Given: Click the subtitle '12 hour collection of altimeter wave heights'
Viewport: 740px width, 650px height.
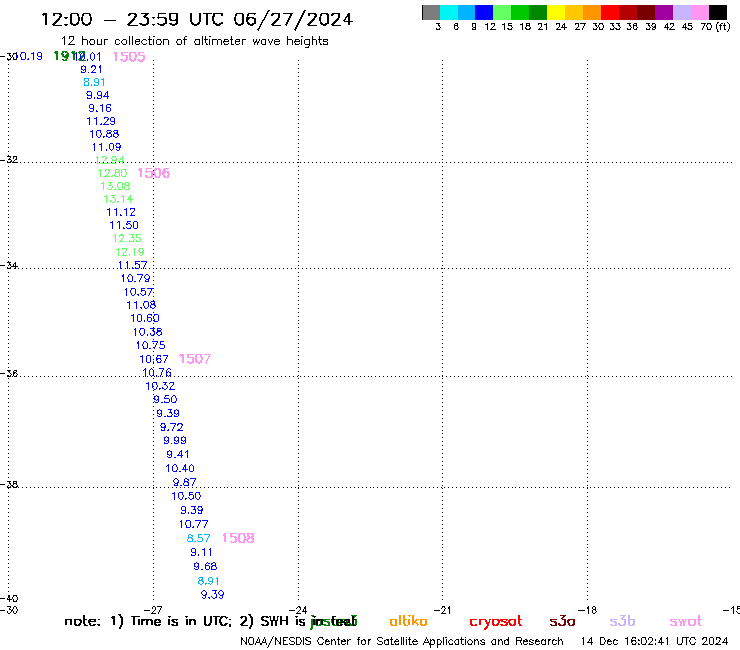Looking at the screenshot, I should click(x=194, y=41).
